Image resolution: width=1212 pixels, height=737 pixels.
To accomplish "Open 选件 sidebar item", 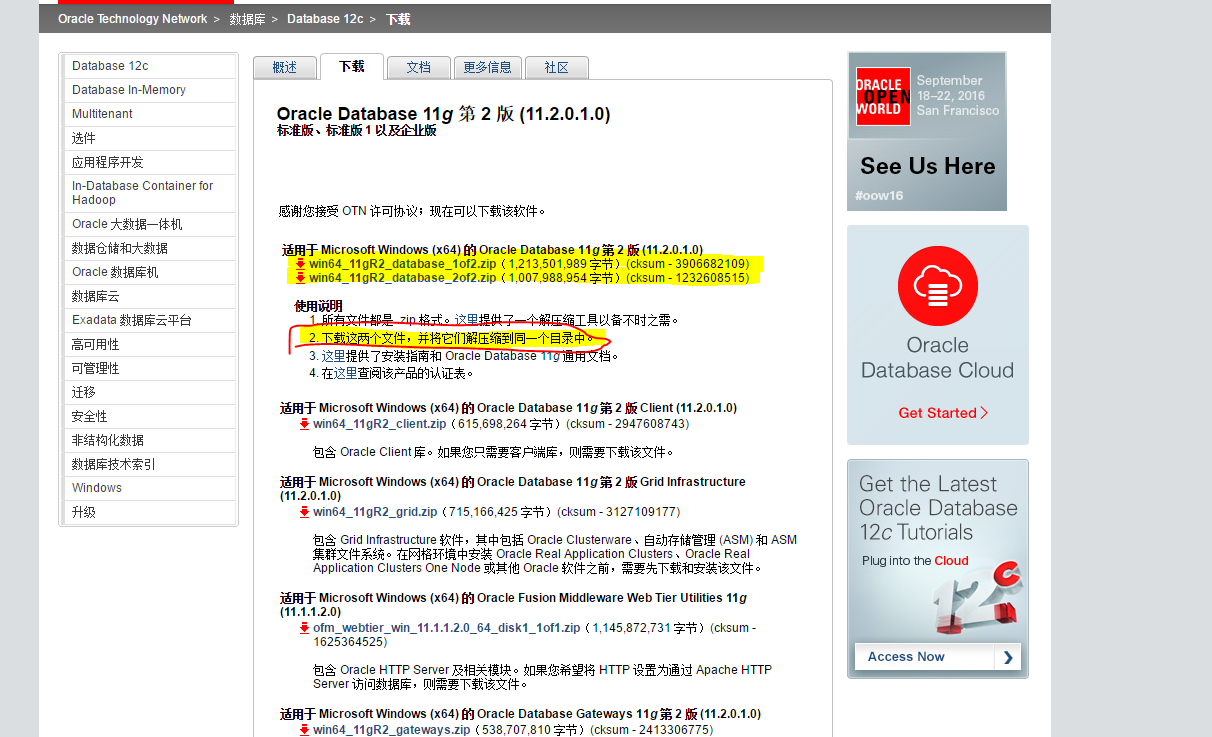I will (x=150, y=138).
